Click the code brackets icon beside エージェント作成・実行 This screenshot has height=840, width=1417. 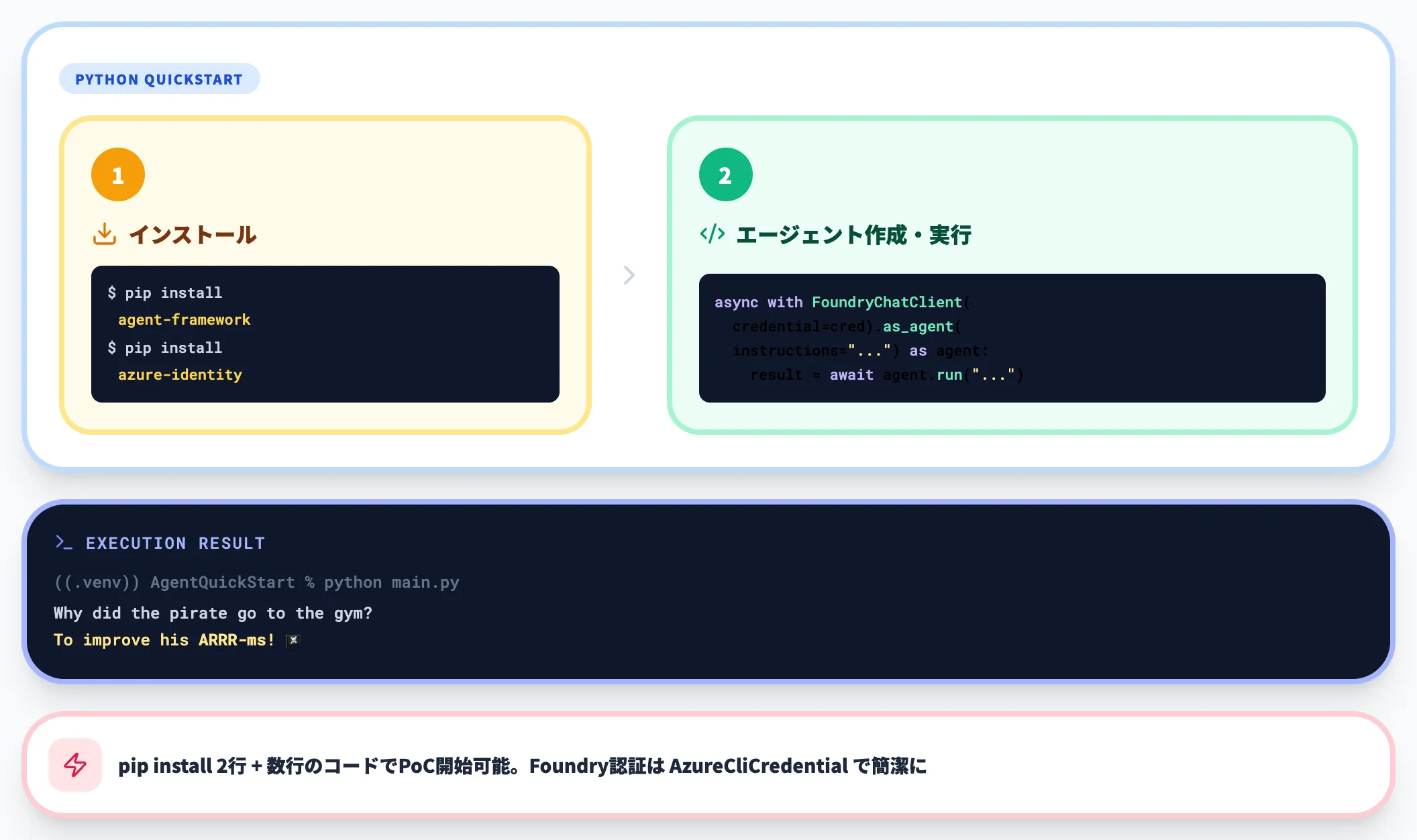coord(712,234)
